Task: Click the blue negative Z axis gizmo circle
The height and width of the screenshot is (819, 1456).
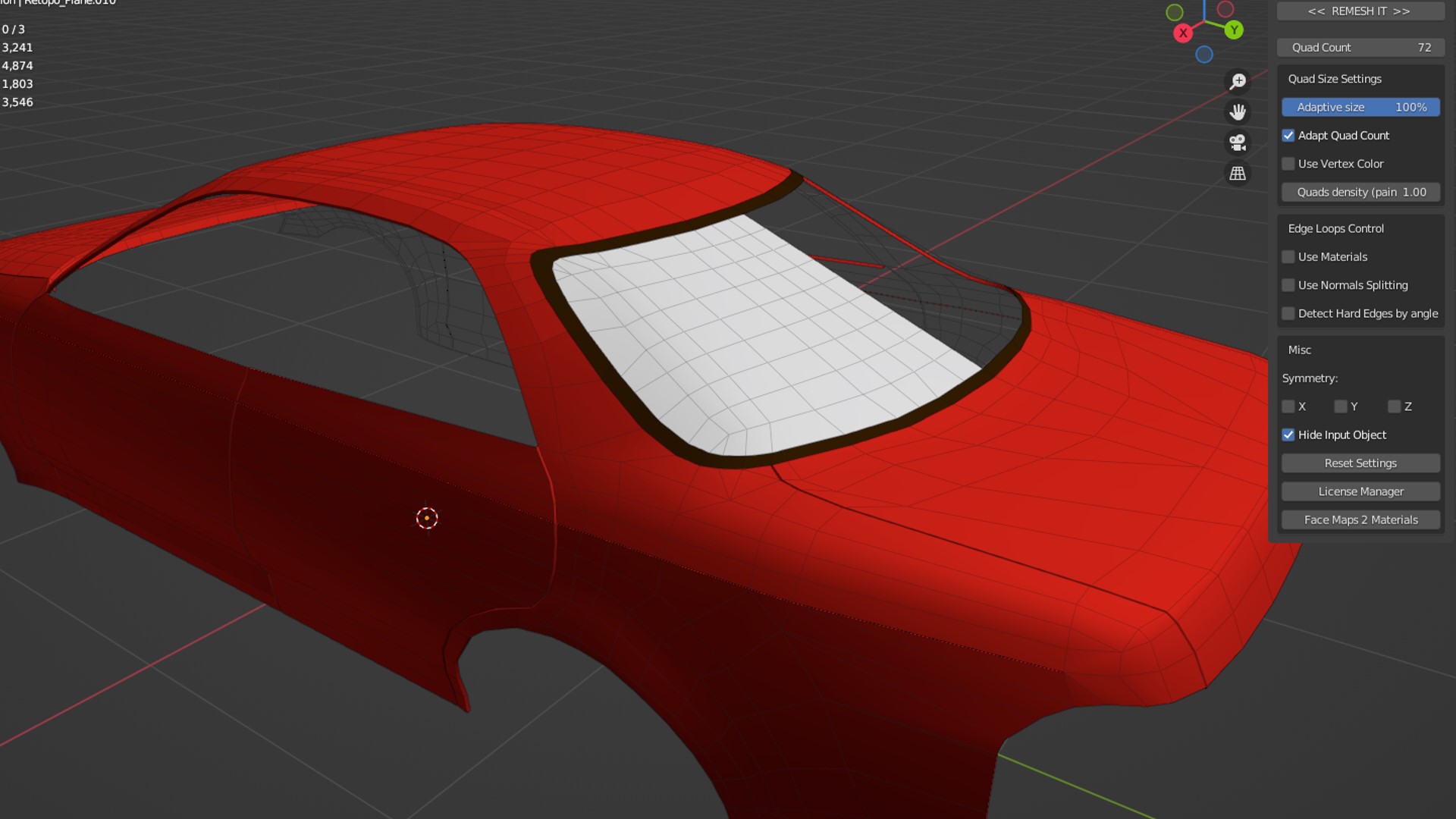Action: [1204, 55]
